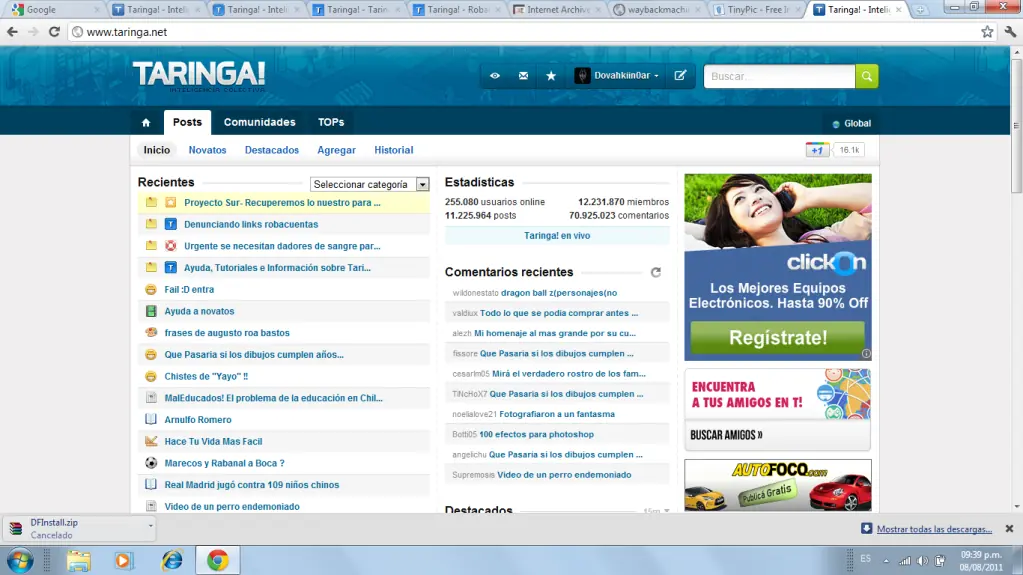Open post Real Madrid jugó contra 109 niños chinos
Screen dimensions: 1023x575
coord(252,485)
